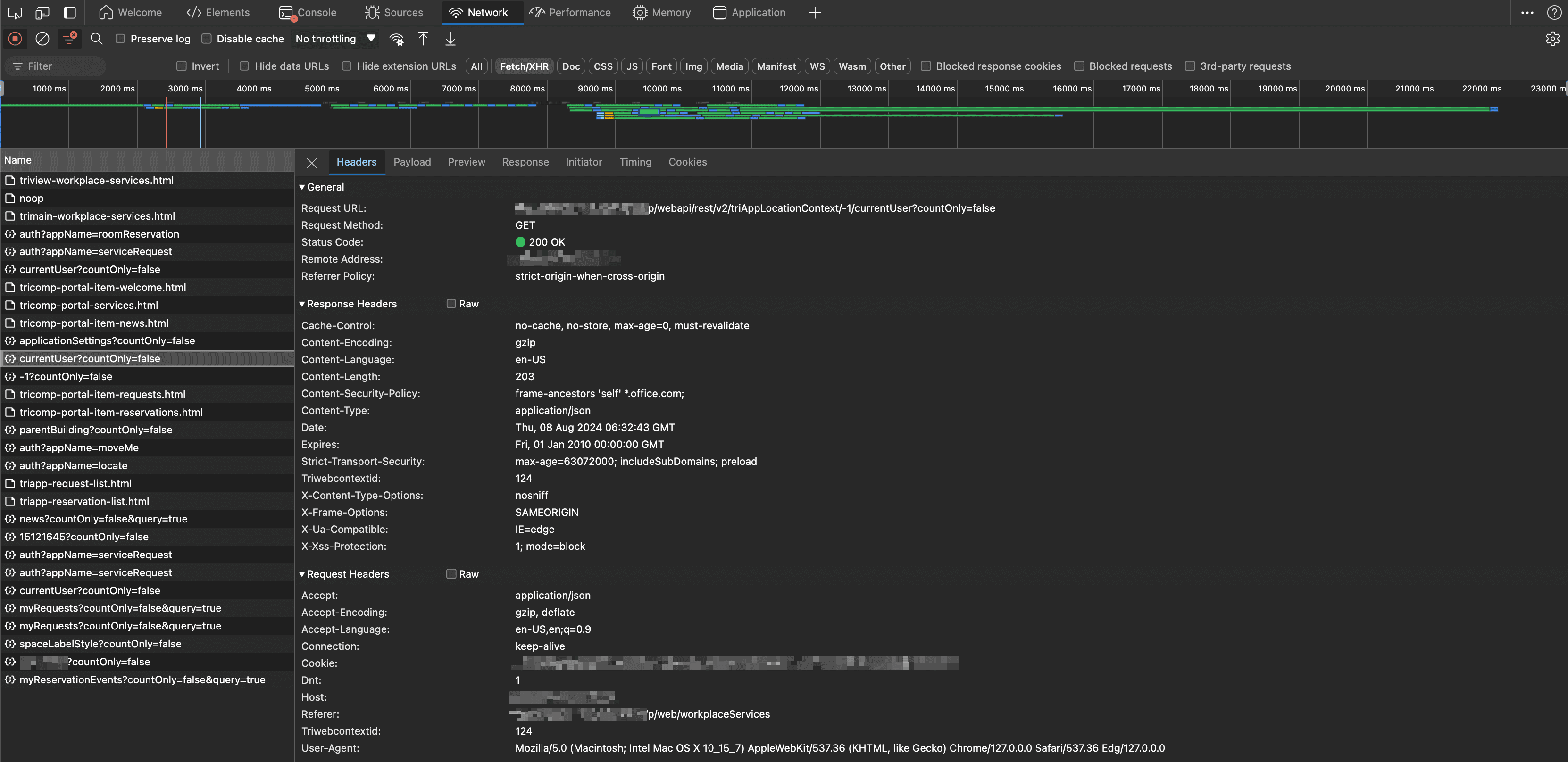Open the Welcome tab

(x=130, y=12)
